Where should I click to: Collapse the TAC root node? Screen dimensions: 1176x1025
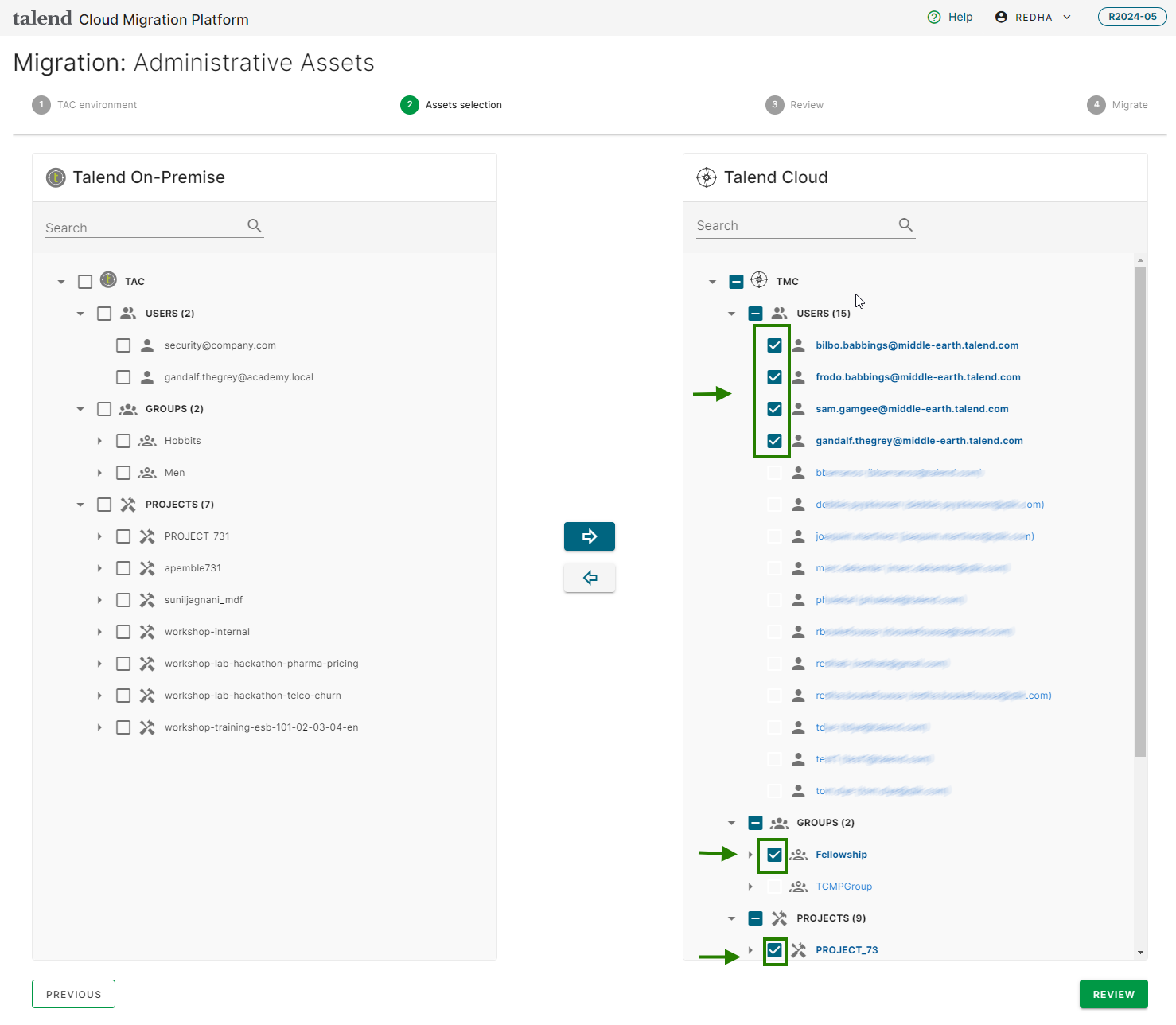(x=61, y=282)
